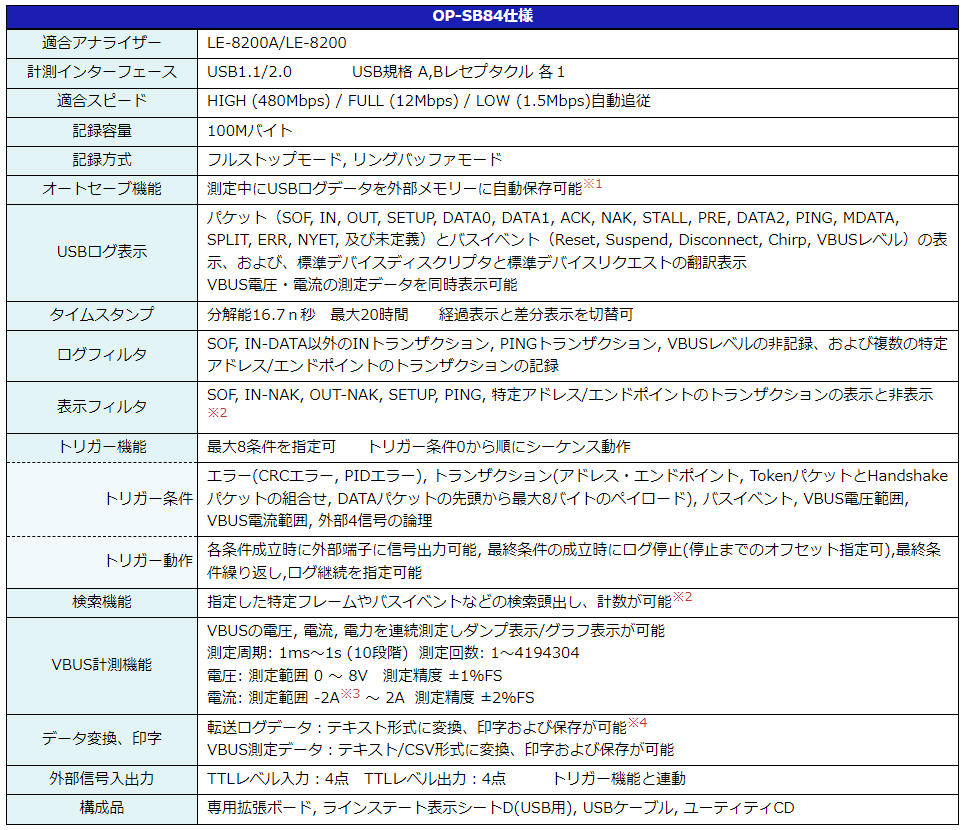Viewport: 967px width, 830px height.
Task: Select the 記録容量 label cell
Action: [x=102, y=131]
